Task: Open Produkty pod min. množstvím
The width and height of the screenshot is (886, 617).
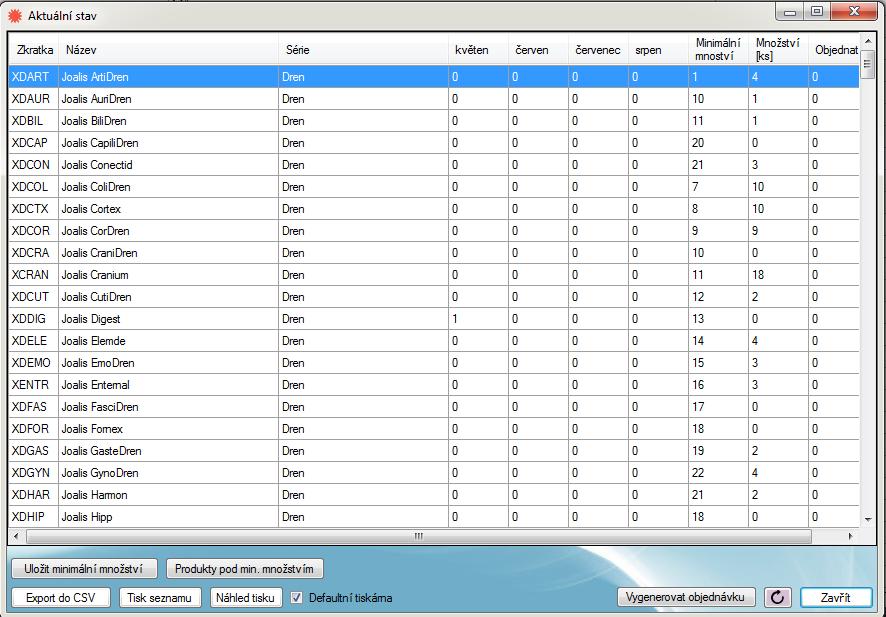Action: 244,568
